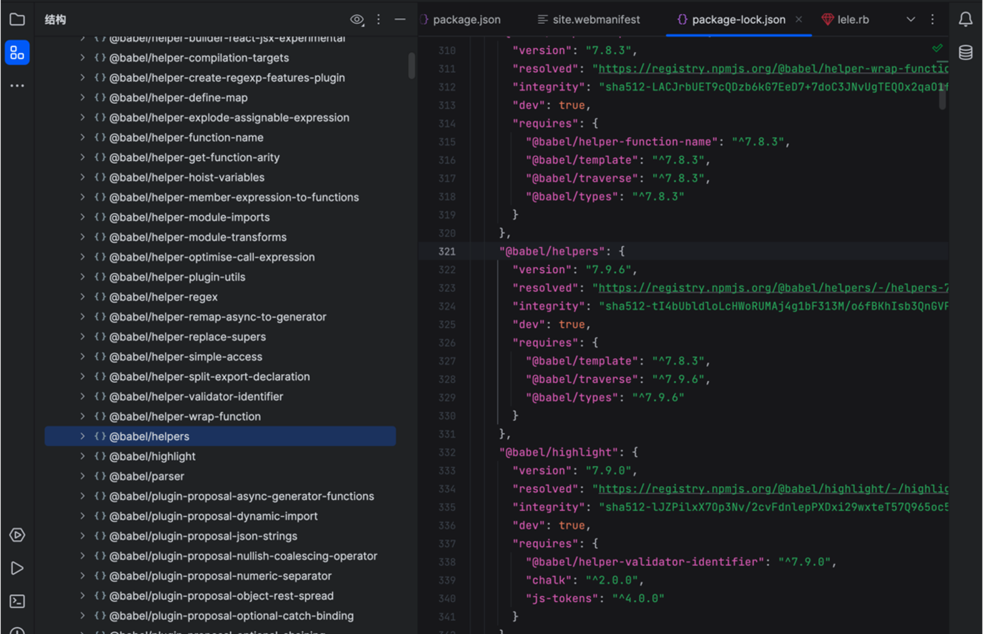Hide the Structure panel with minimize icon
The height and width of the screenshot is (634, 983).
tap(400, 19)
